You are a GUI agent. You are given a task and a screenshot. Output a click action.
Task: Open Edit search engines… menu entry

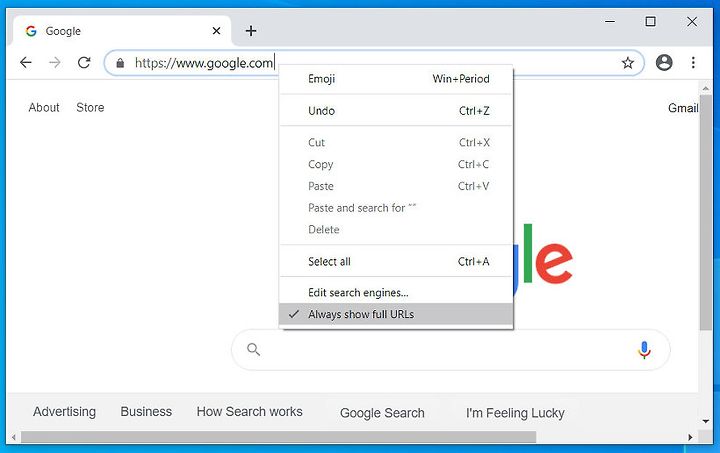[396, 292]
